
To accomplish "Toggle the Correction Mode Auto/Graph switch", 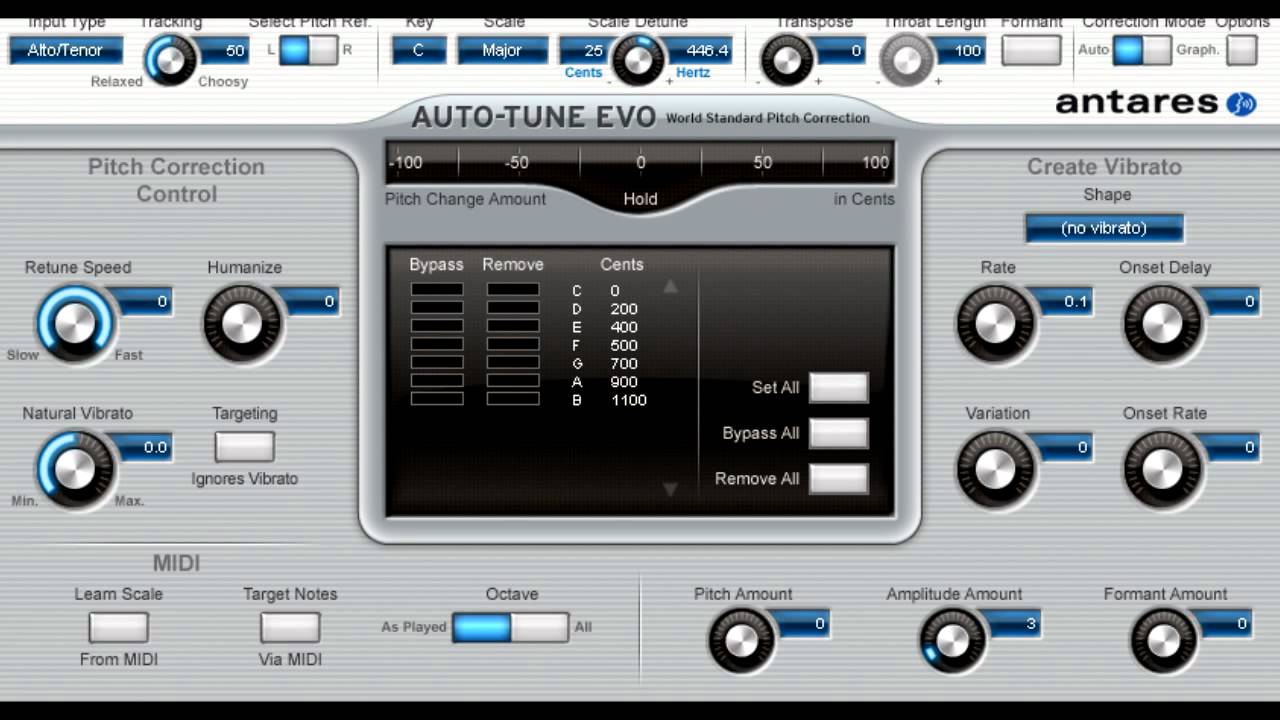I will 1142,49.
